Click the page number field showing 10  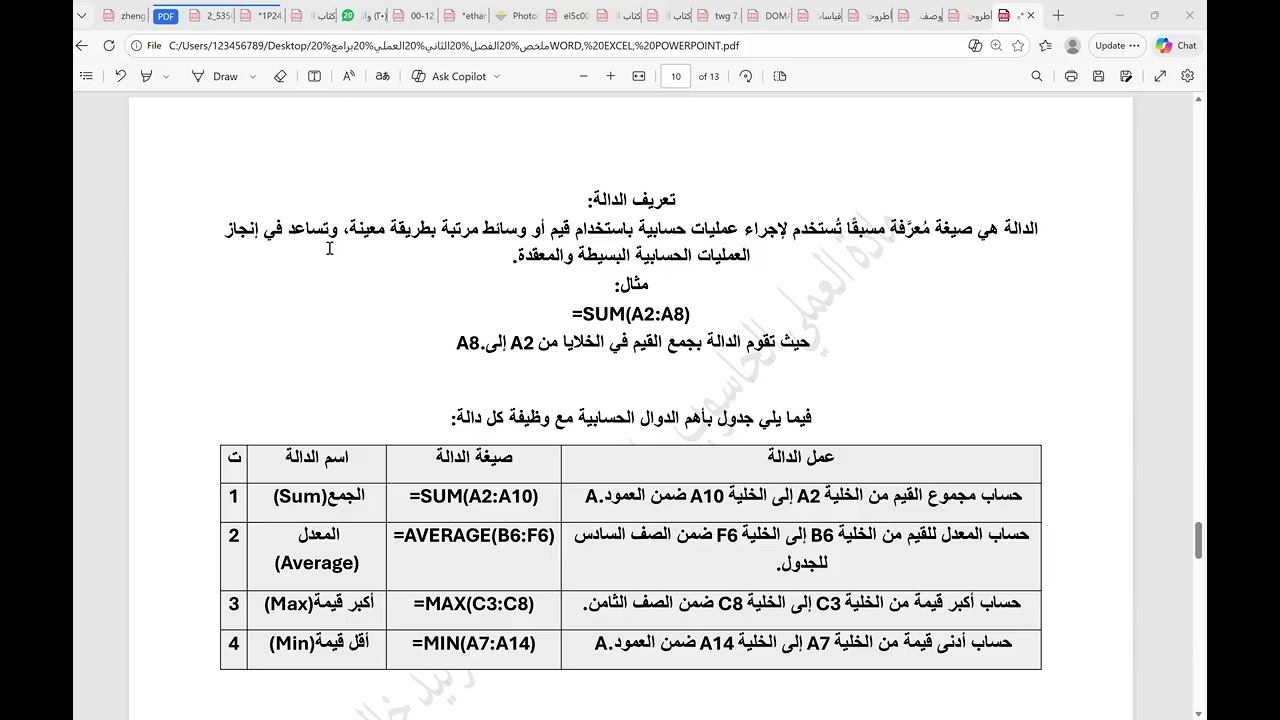pyautogui.click(x=676, y=76)
